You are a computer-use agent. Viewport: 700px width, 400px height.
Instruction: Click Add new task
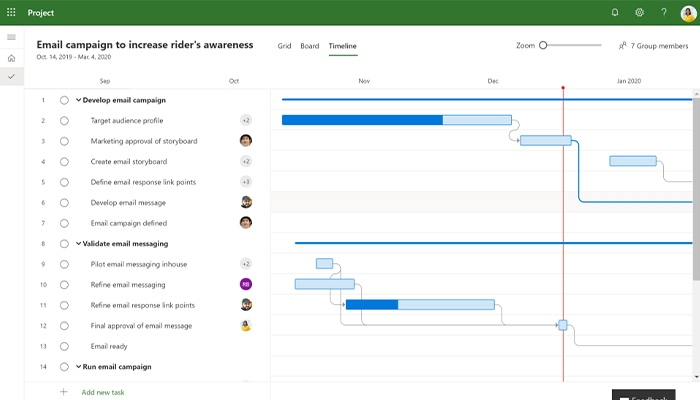(x=103, y=392)
